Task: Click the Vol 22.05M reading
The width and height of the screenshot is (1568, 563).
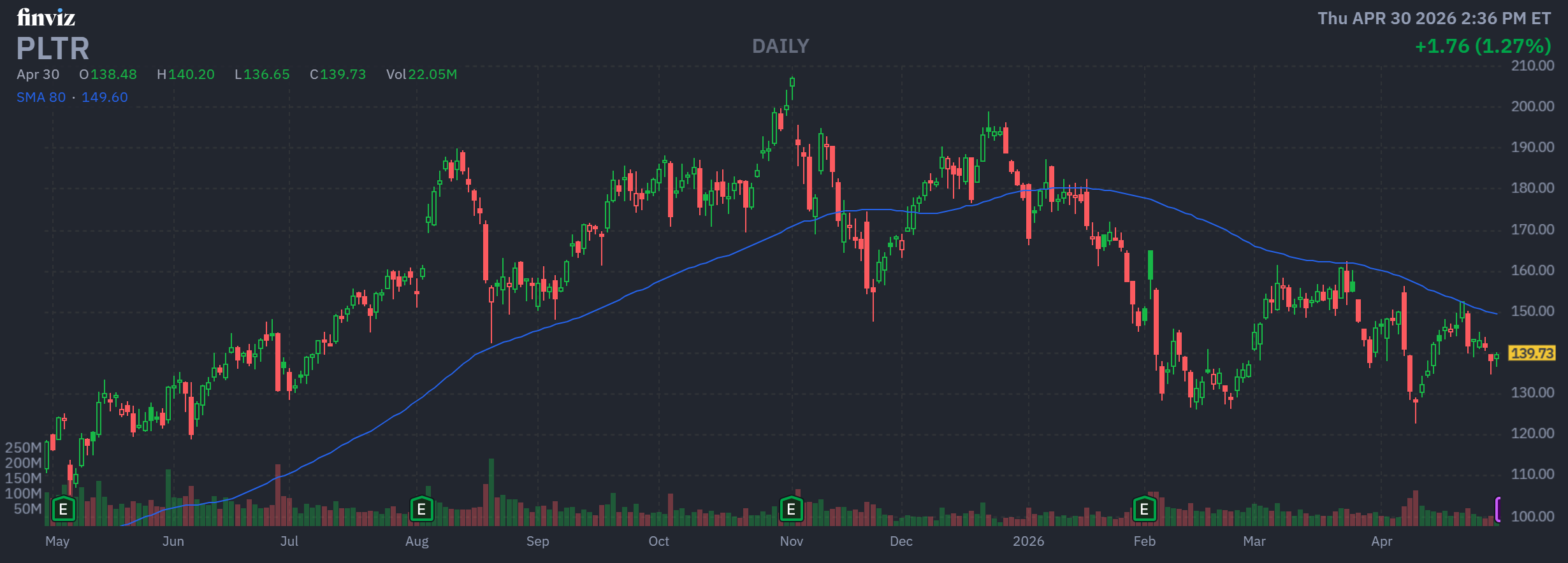Action: (x=421, y=75)
